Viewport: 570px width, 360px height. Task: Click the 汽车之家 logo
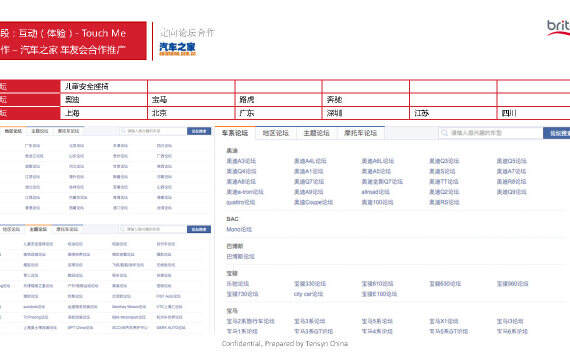tap(177, 49)
